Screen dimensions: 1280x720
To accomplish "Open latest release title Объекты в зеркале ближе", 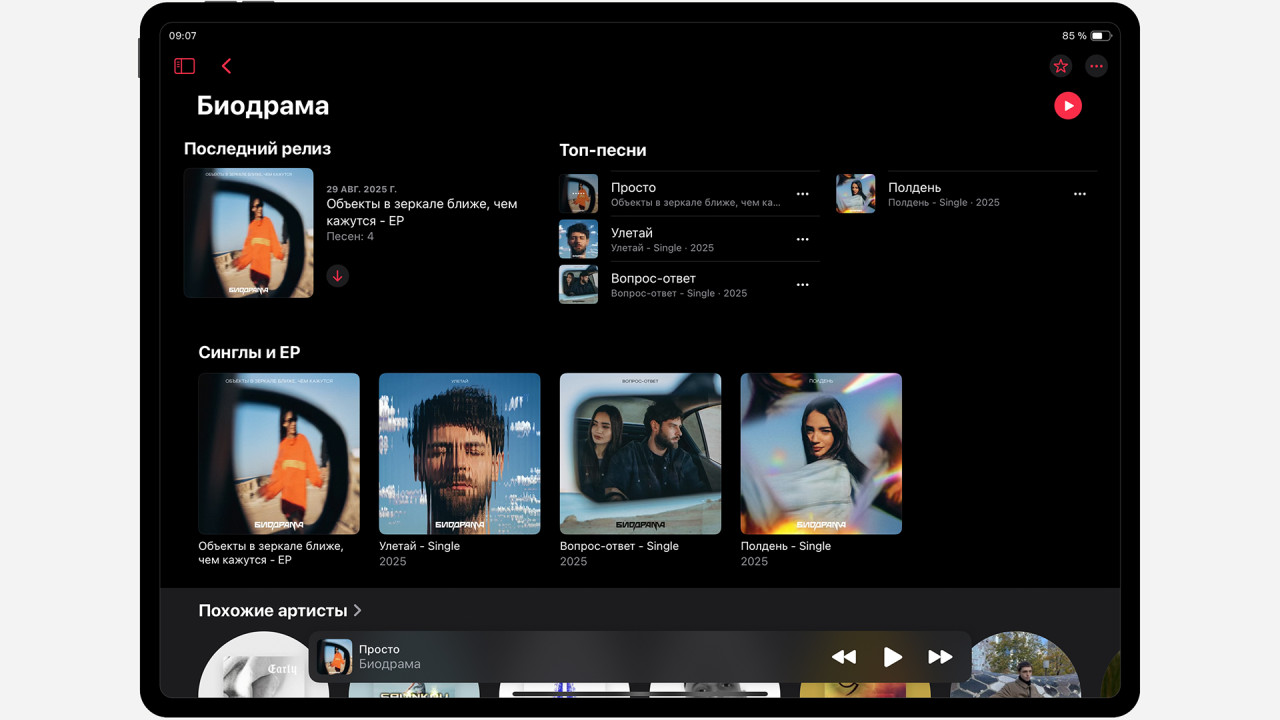I will click(421, 212).
